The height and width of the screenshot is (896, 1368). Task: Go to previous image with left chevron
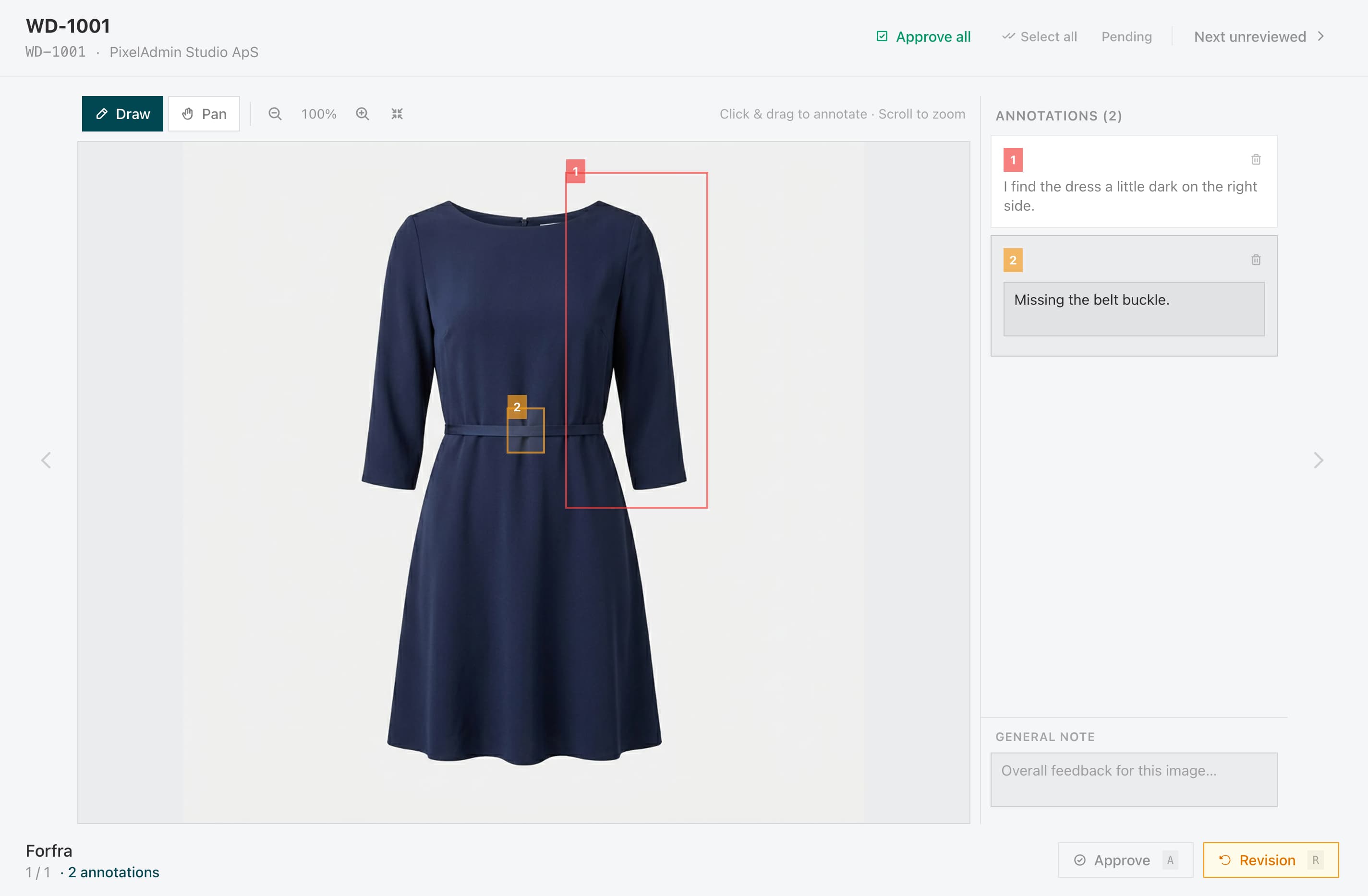[47, 459]
